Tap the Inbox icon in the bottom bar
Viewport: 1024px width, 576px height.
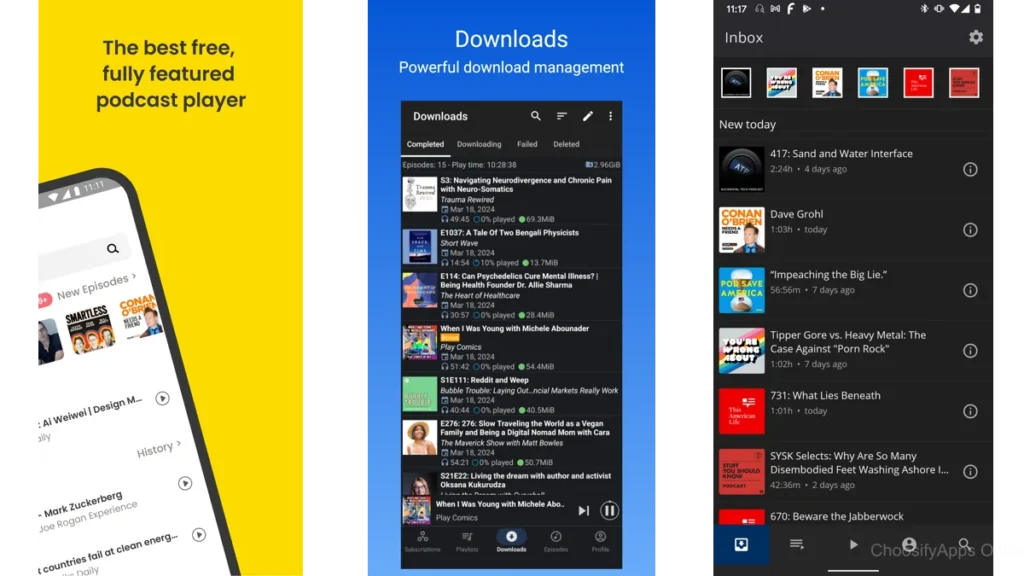(x=741, y=543)
